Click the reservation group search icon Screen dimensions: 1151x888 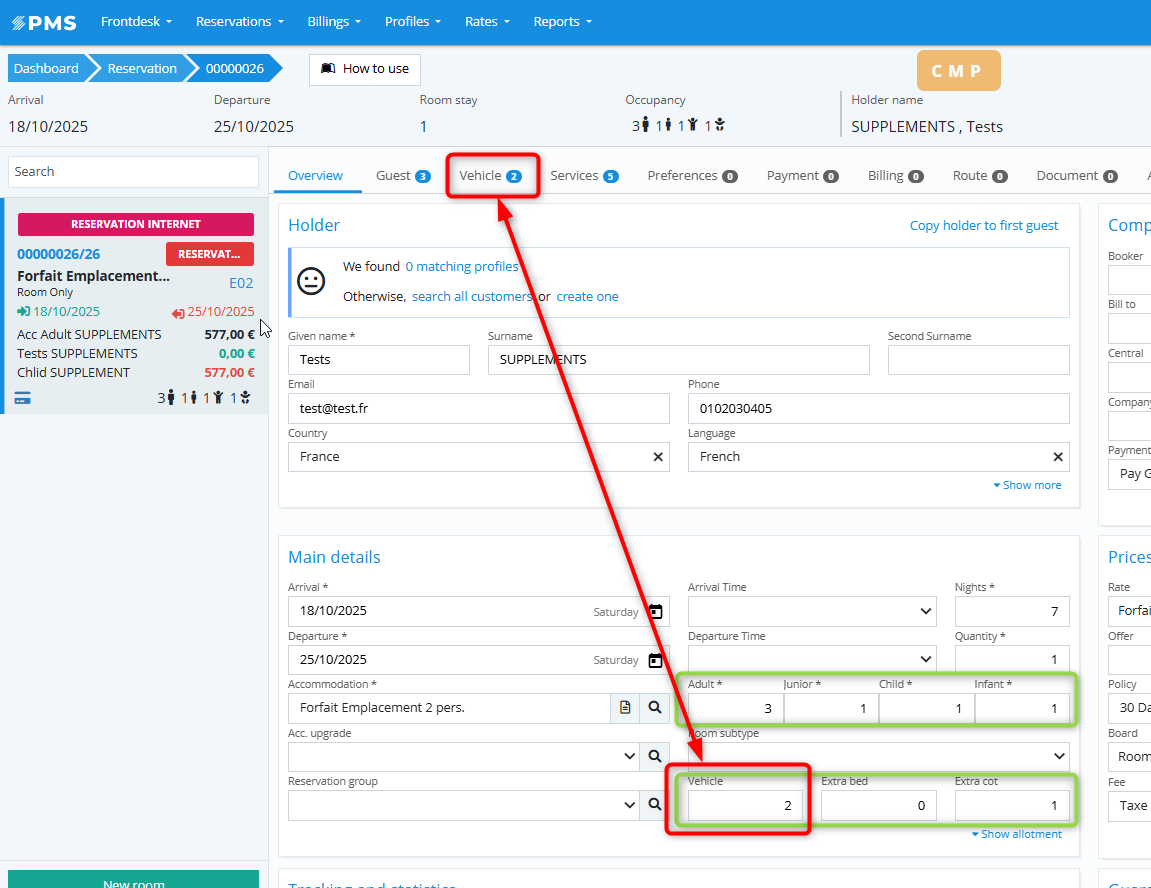655,804
